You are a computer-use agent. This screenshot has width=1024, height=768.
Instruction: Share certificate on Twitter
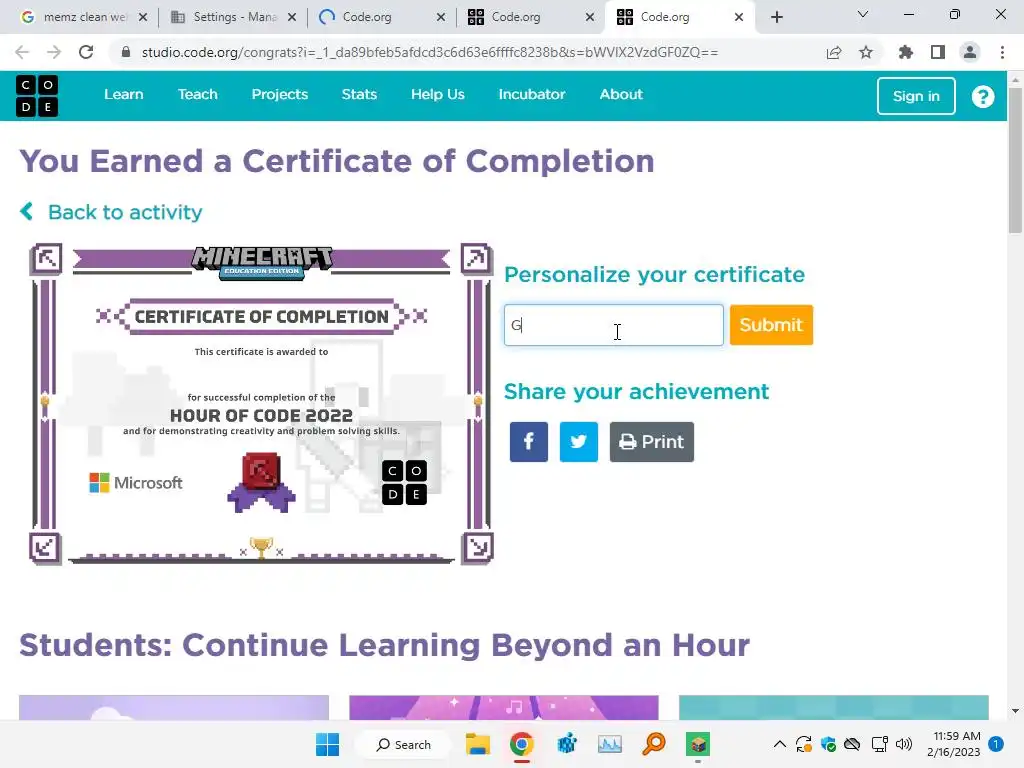tap(579, 442)
